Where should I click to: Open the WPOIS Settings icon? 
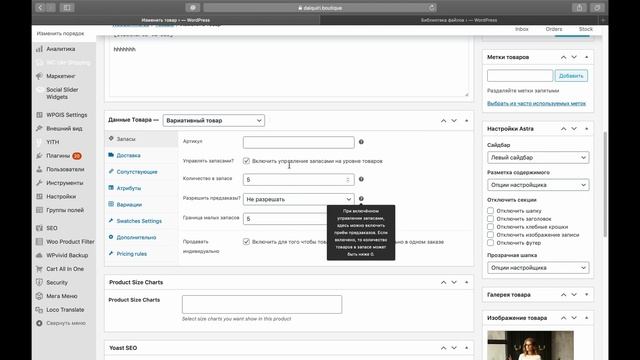pos(39,115)
